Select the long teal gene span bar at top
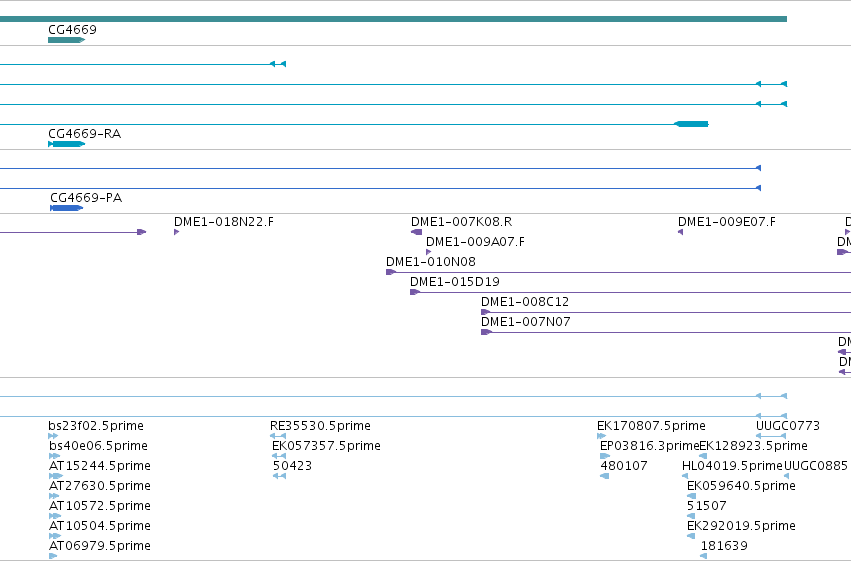851x561 pixels. [x=393, y=19]
